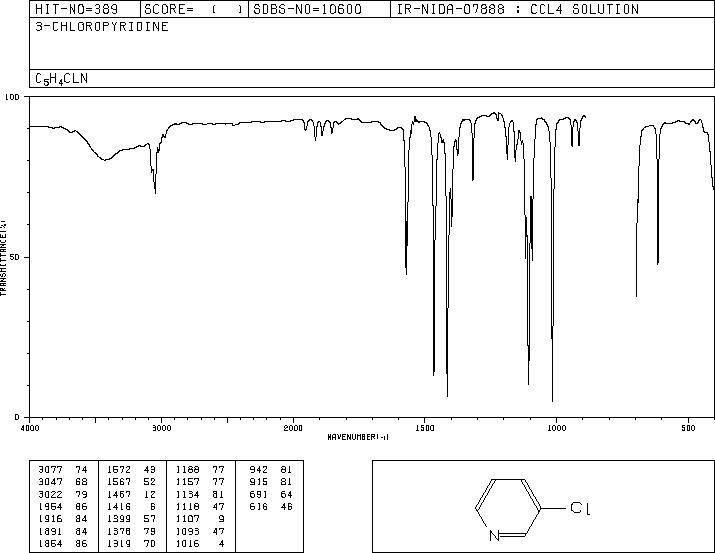Click the 3077 peak entry in the table

tap(63, 470)
